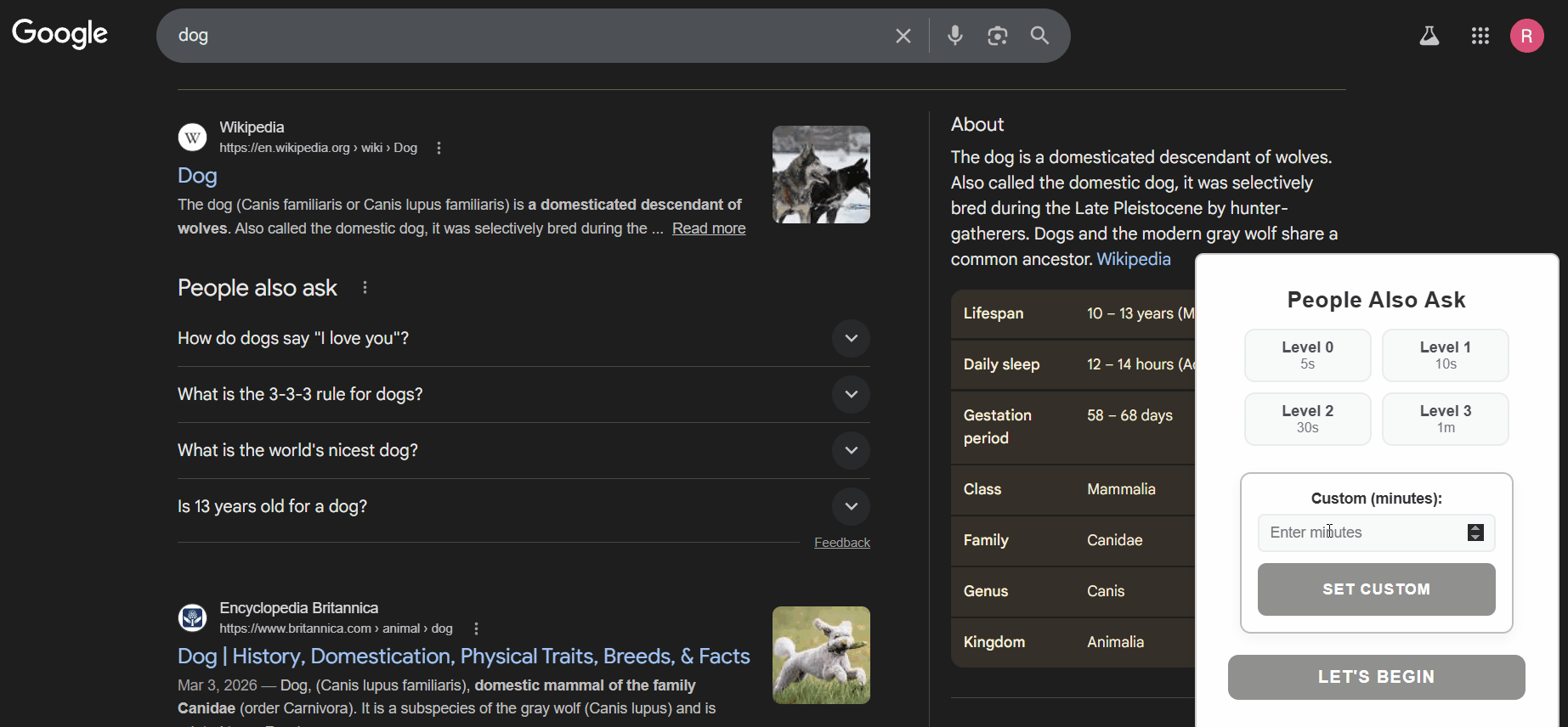Expand "What is the world's nicest dog?"

(x=851, y=450)
